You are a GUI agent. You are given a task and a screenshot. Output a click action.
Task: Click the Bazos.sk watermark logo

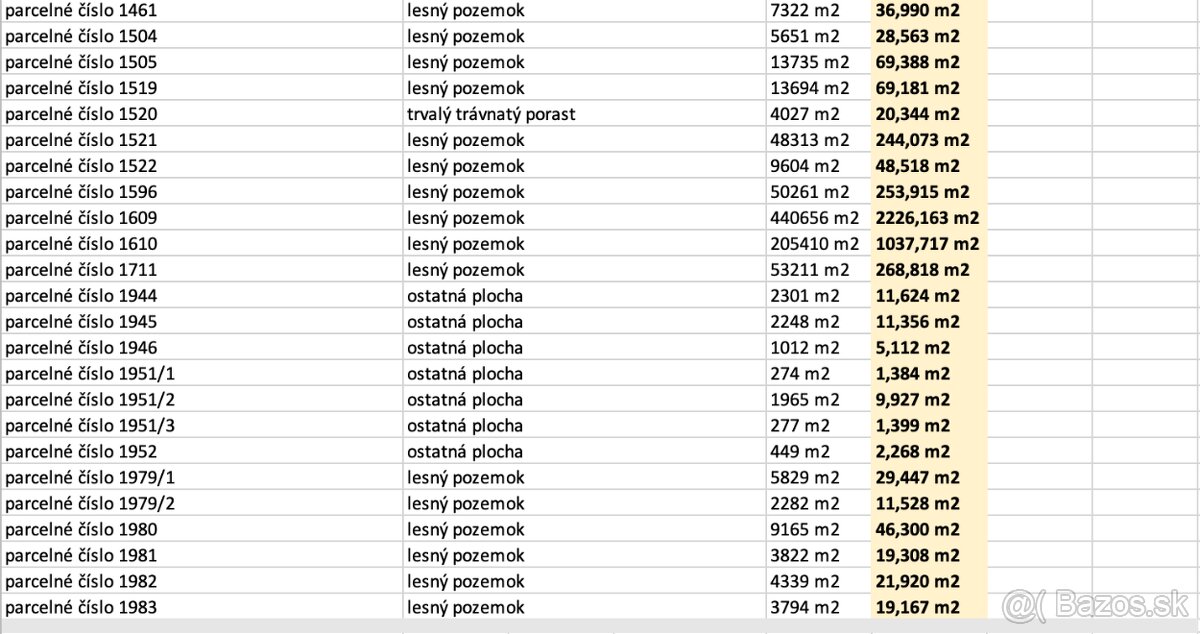[x=1095, y=604]
